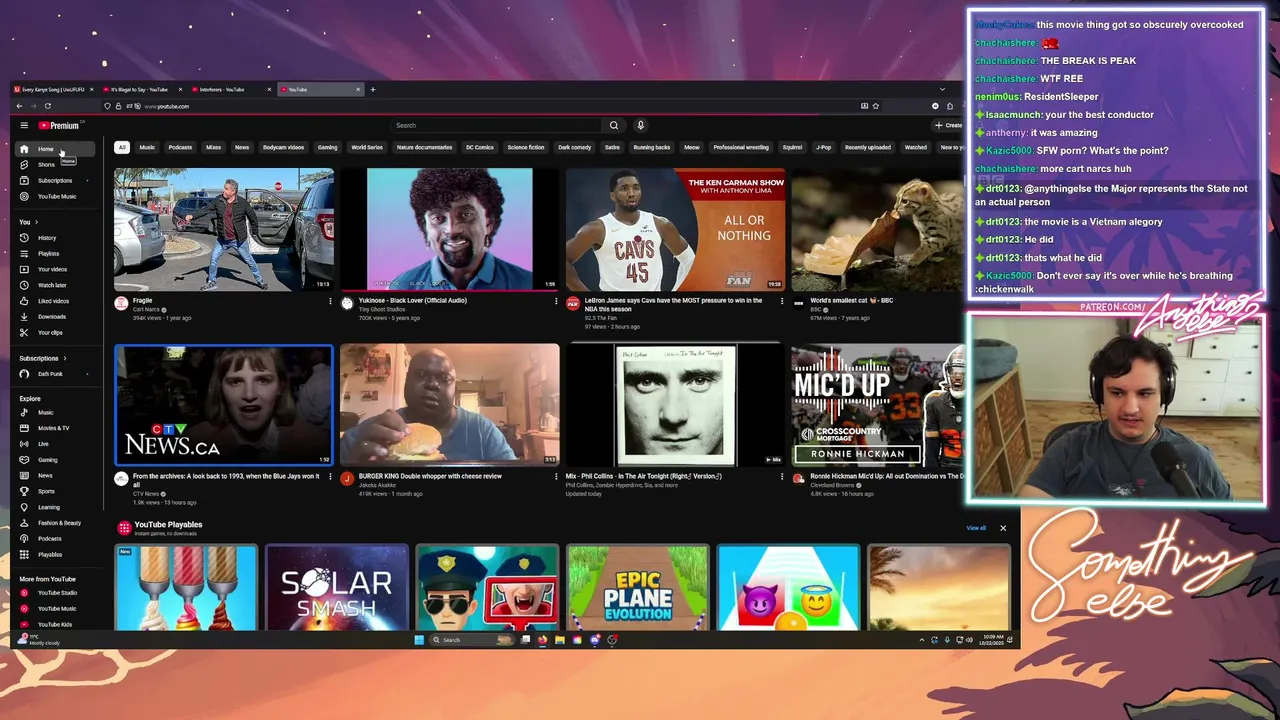Image resolution: width=1280 pixels, height=720 pixels.
Task: Open YouTube Studio under More from YouTube
Action: (x=56, y=593)
